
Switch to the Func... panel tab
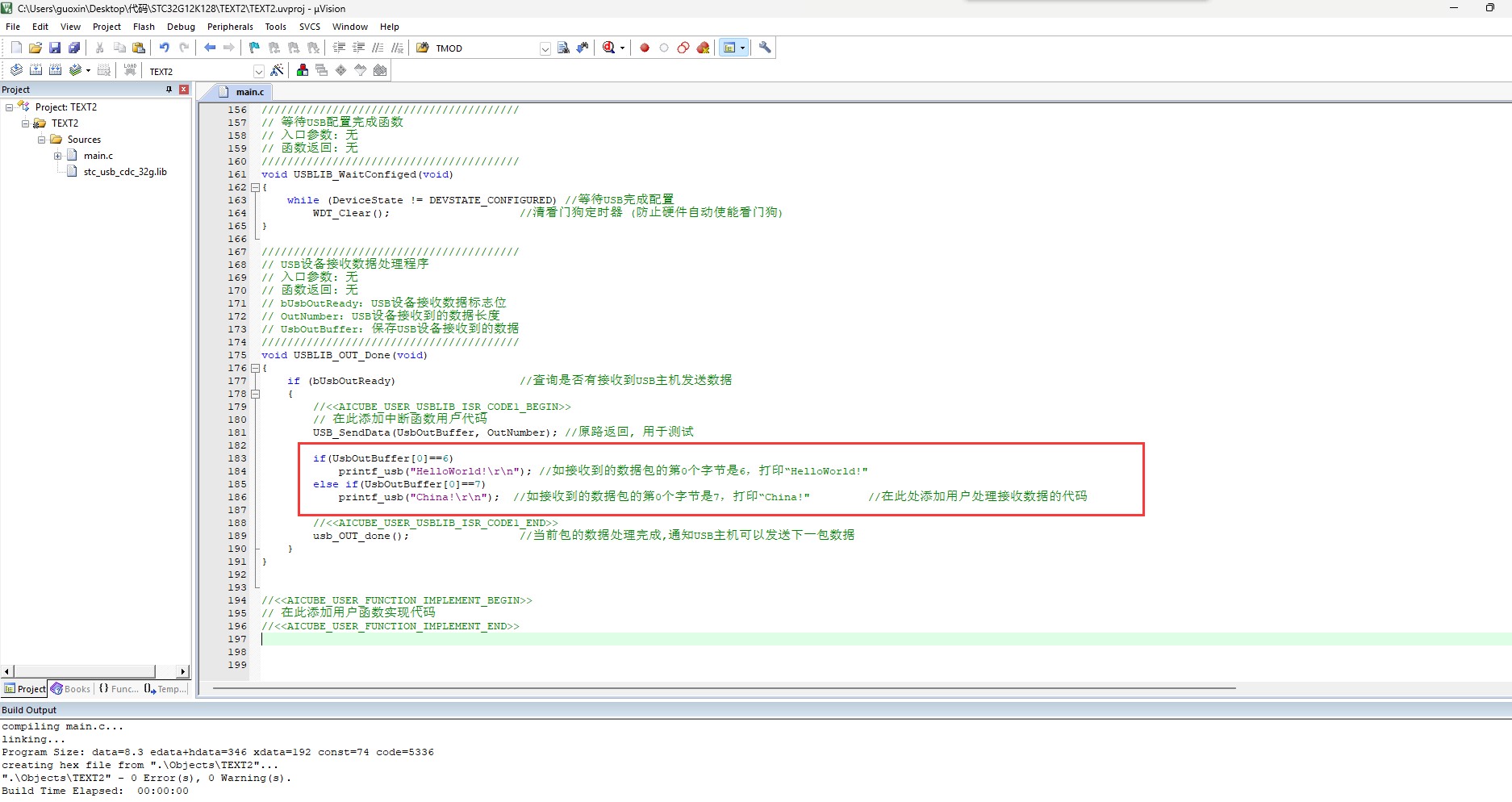(119, 689)
